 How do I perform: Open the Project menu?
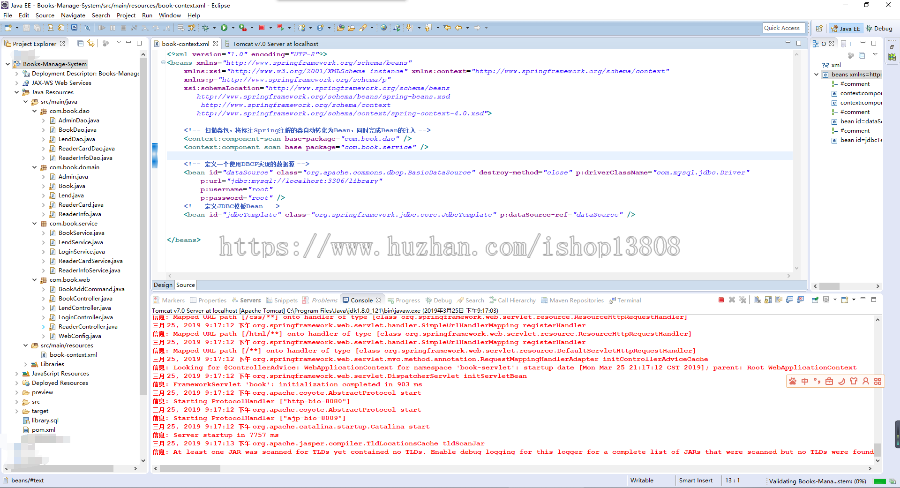coord(126,16)
